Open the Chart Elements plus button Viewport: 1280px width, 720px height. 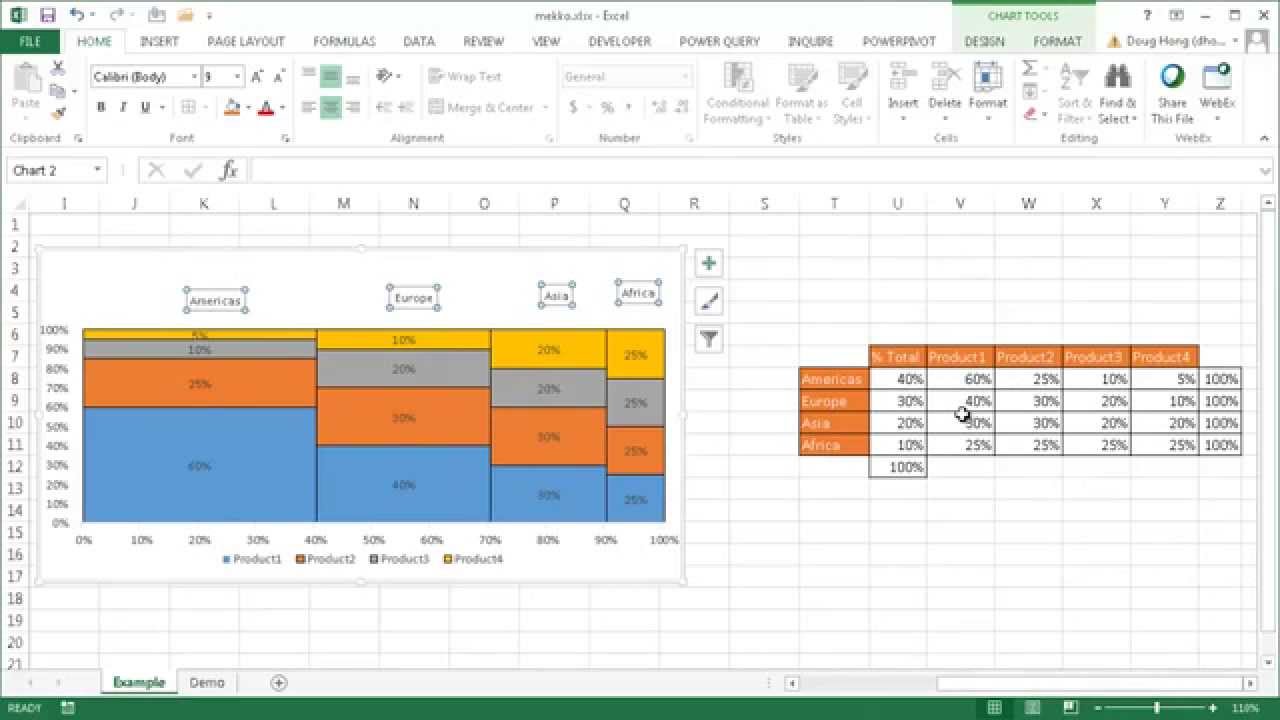(x=708, y=263)
